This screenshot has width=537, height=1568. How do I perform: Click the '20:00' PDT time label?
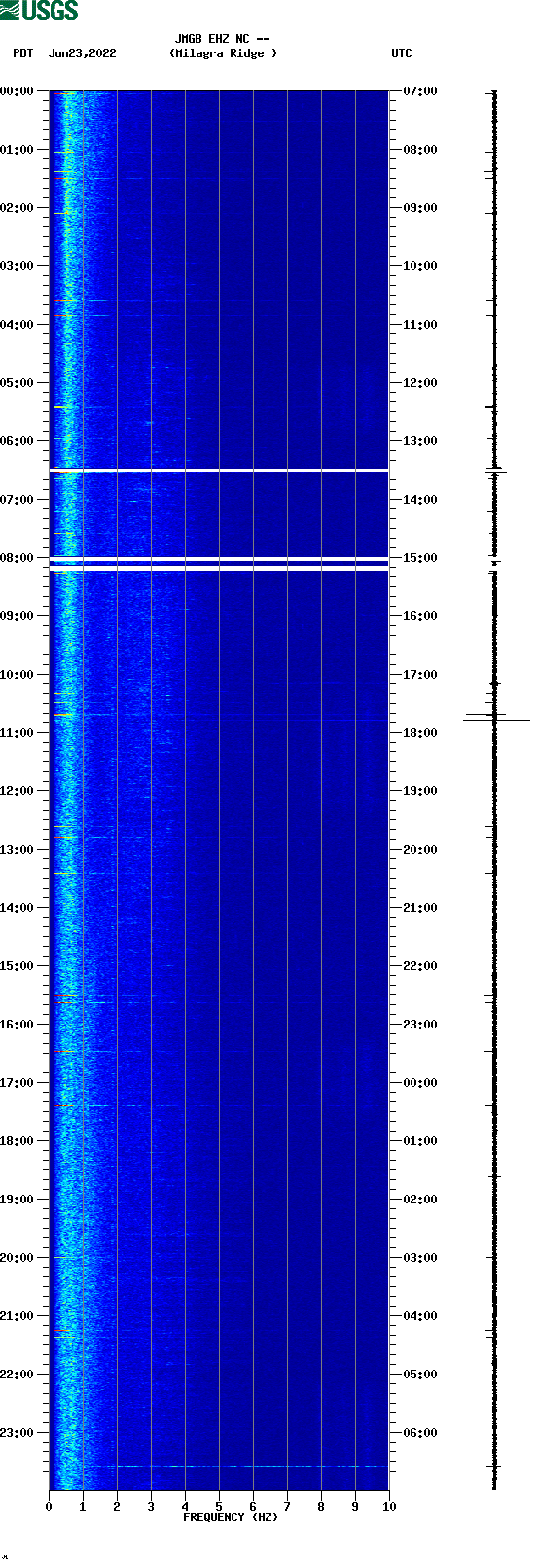pos(17,1258)
